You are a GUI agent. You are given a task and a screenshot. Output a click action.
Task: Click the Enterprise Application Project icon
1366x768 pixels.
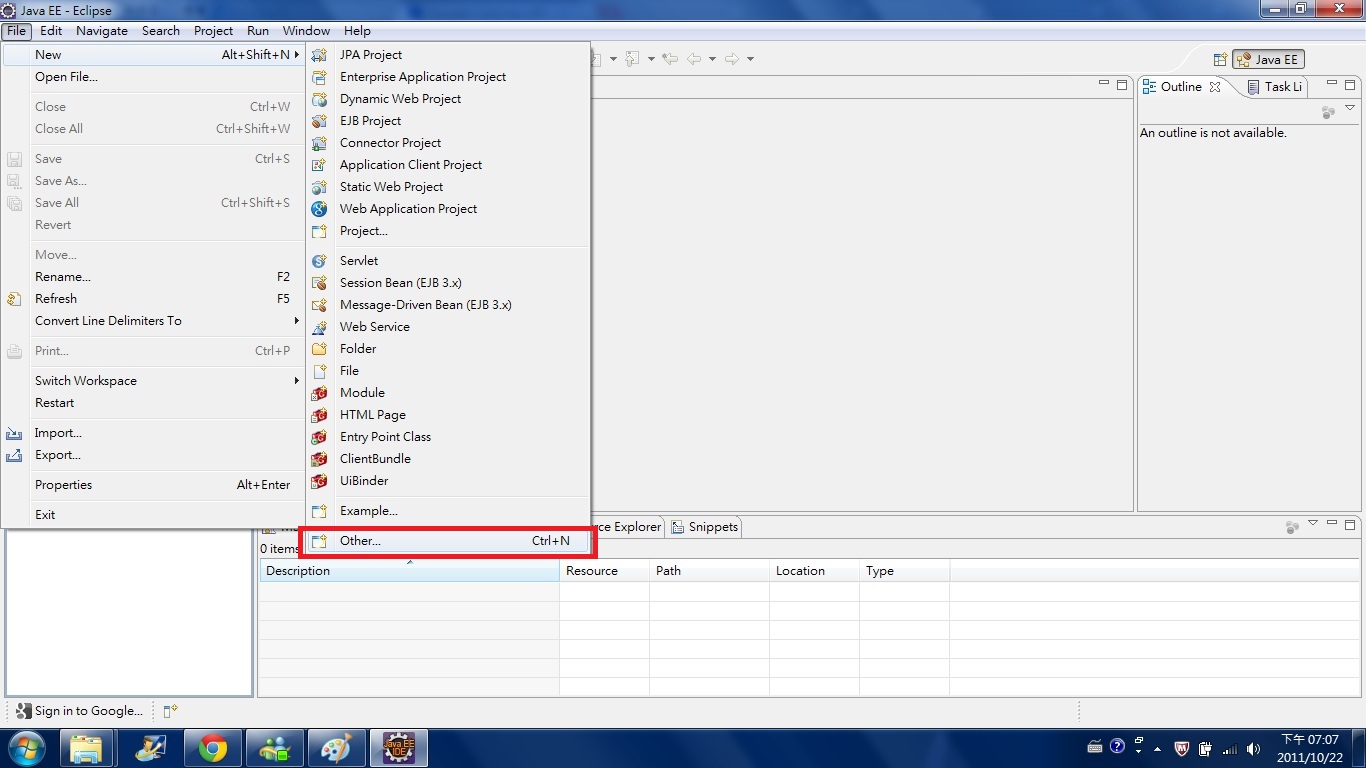(319, 77)
